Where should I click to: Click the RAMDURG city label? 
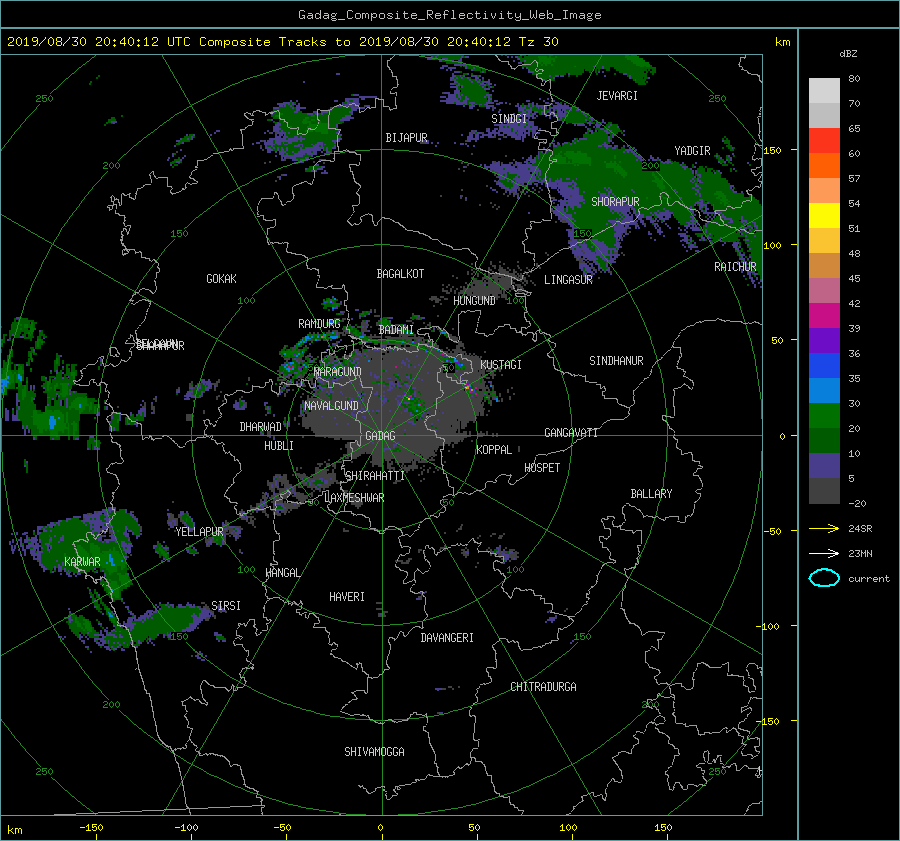tap(319, 324)
